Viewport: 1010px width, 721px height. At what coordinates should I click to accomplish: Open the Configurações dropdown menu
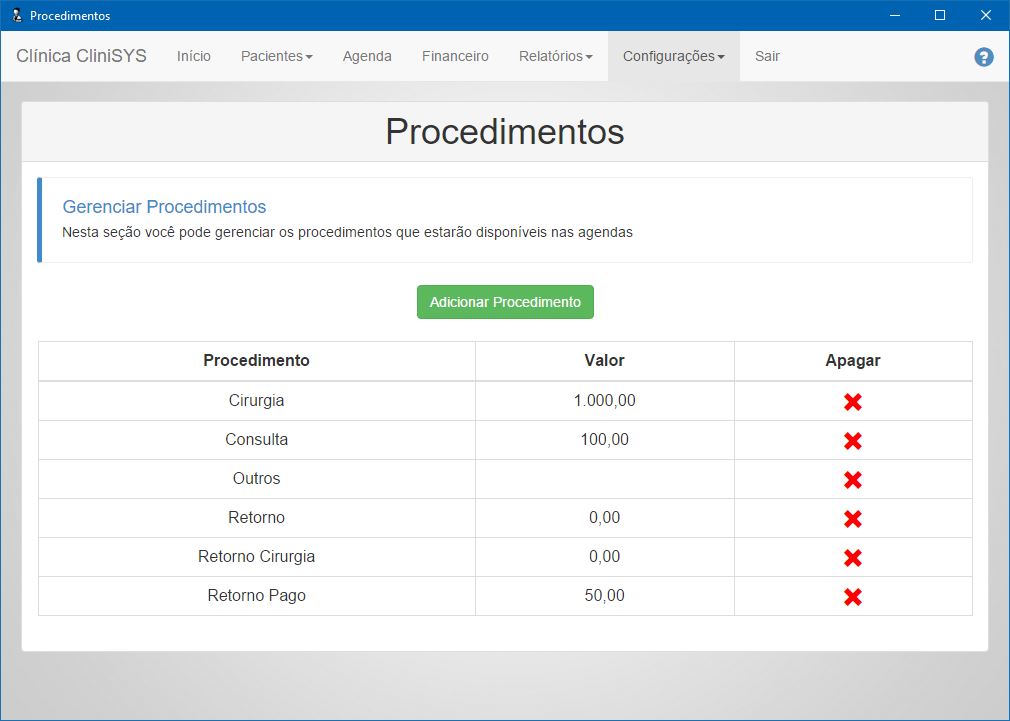coord(673,57)
